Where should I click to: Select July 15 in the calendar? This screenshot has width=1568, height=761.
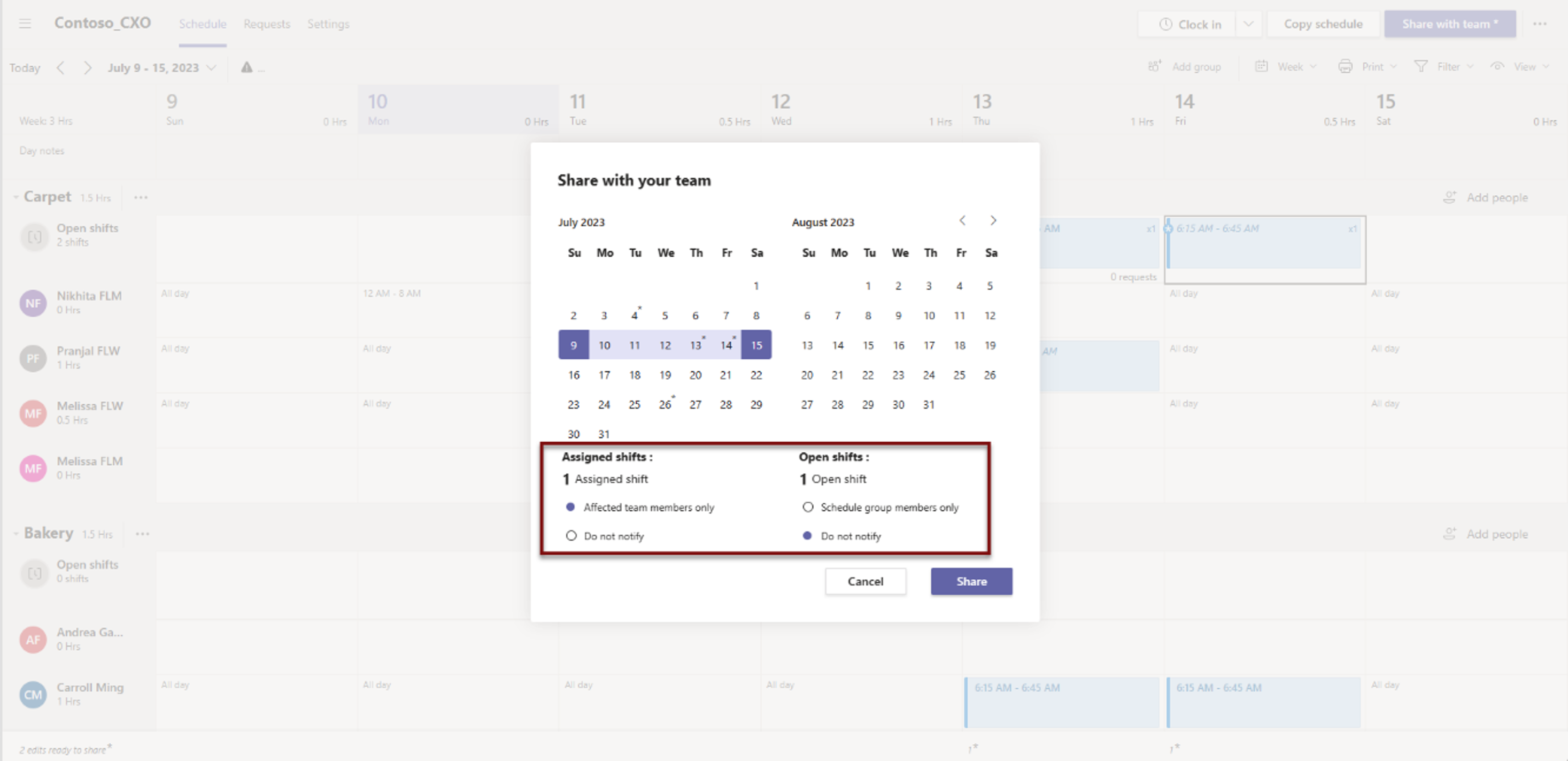coord(756,344)
